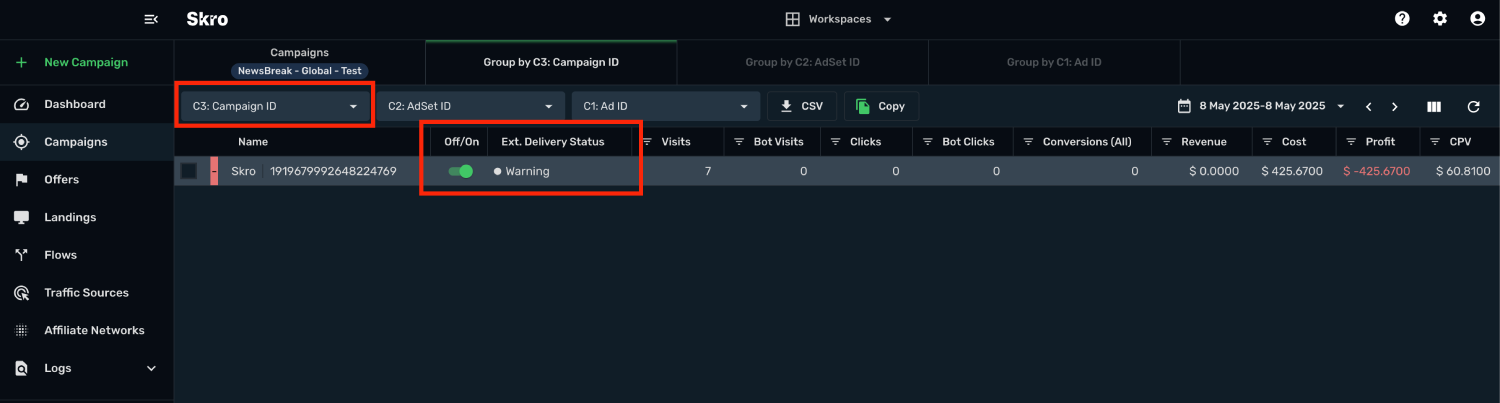Open the C1: Ad ID dropdown
Image resolution: width=1500 pixels, height=403 pixels.
(x=666, y=106)
